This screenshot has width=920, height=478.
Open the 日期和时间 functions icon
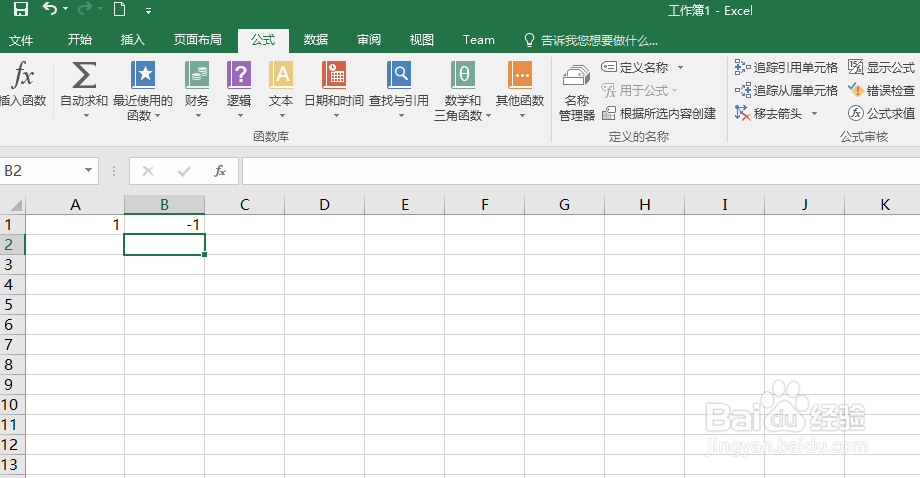334,75
